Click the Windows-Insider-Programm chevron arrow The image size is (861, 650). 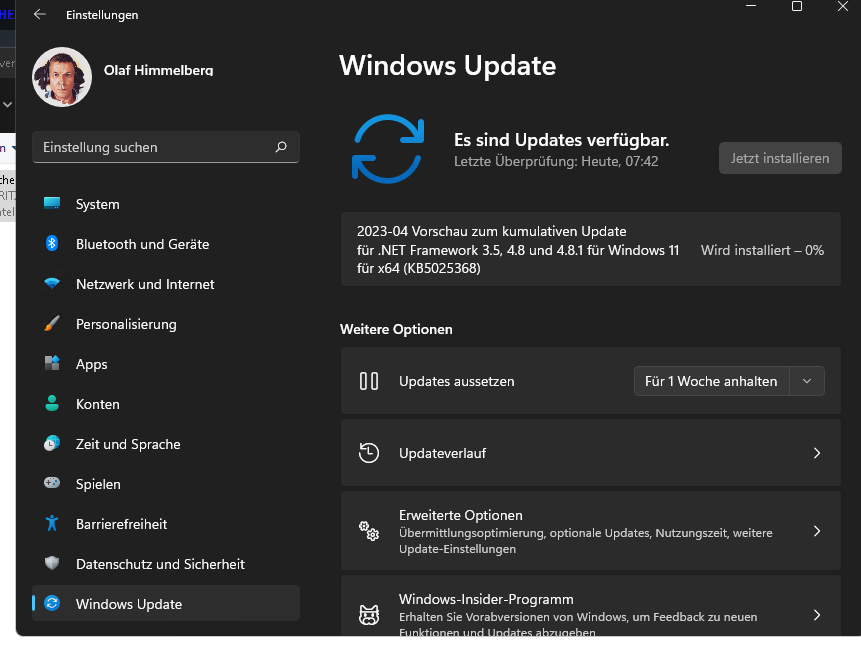[817, 615]
